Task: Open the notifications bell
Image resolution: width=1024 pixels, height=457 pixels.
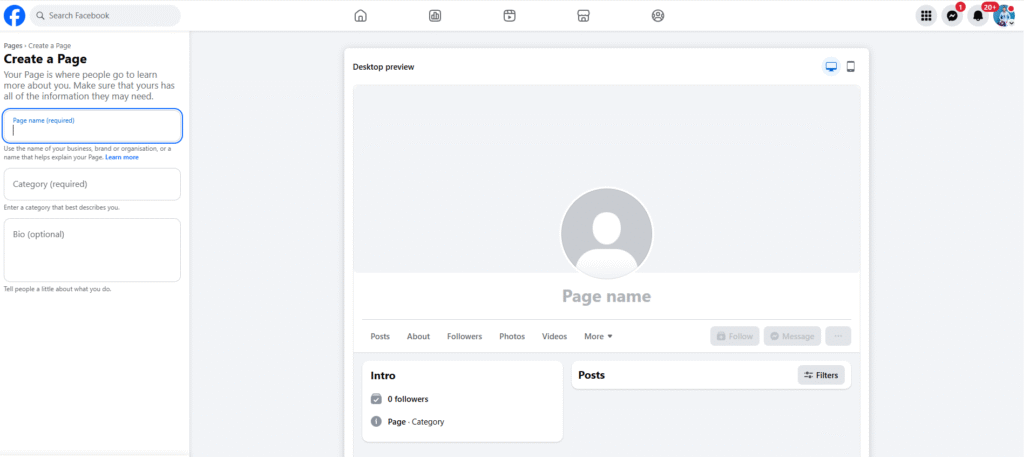Action: pos(978,16)
